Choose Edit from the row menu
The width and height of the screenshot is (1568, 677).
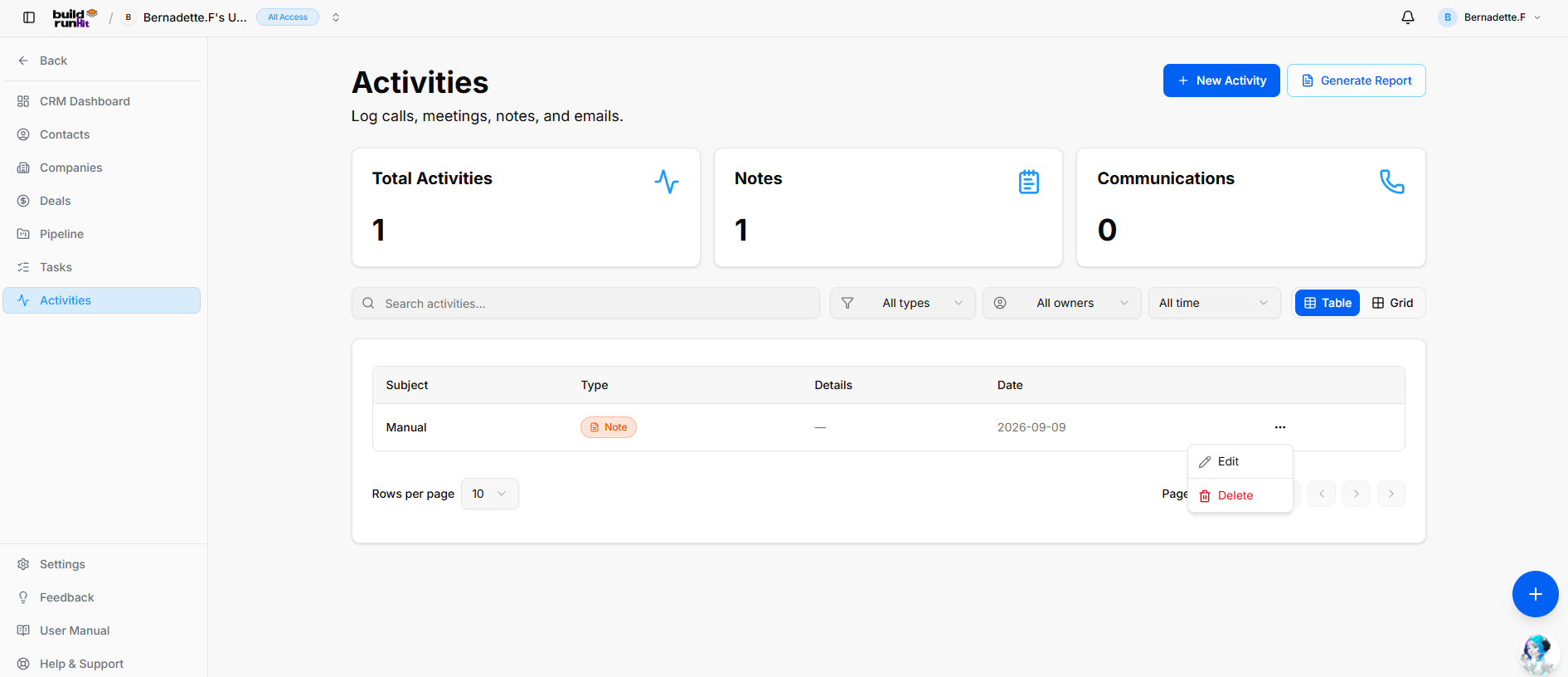[x=1240, y=461]
